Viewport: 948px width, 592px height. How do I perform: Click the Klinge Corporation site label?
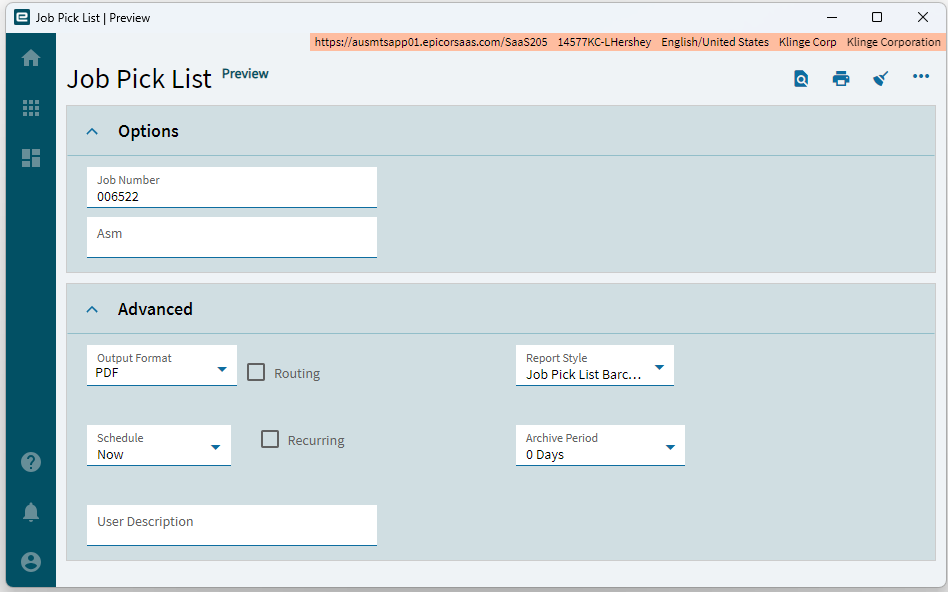[893, 42]
